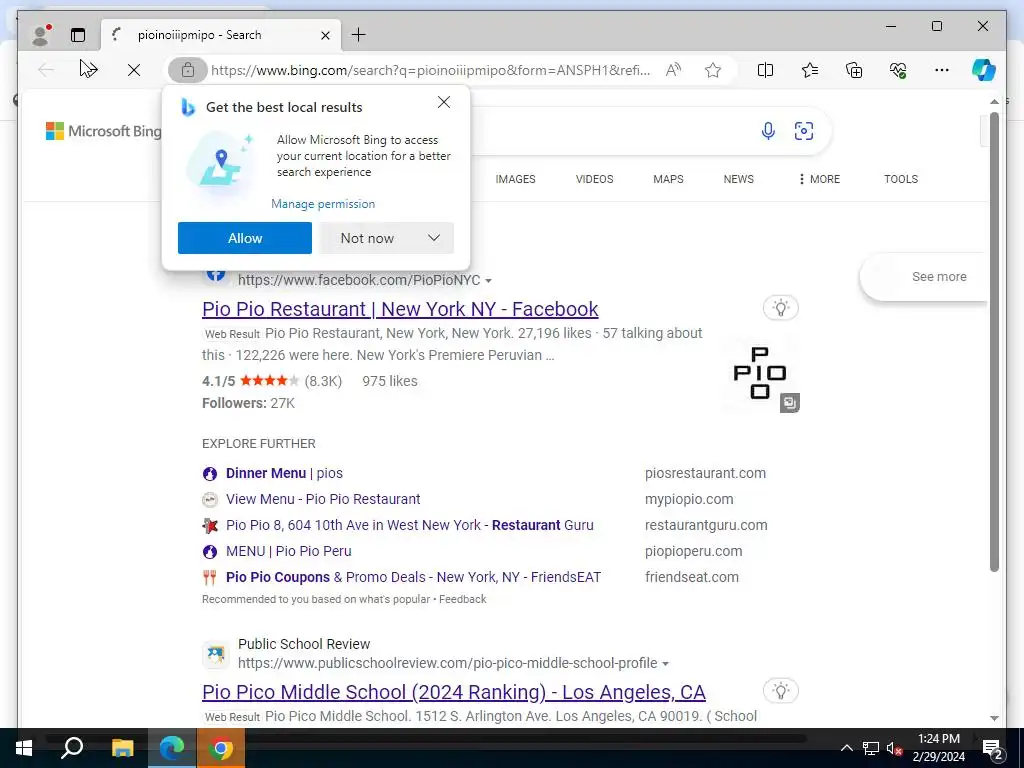Screen dimensions: 1024x768
Task: Expand the MORE search menu
Action: pos(820,179)
